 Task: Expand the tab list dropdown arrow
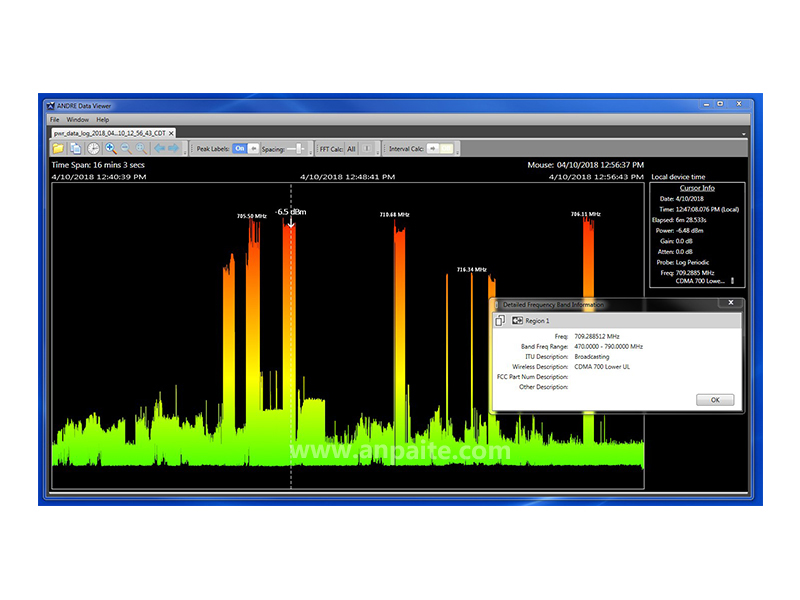(744, 133)
